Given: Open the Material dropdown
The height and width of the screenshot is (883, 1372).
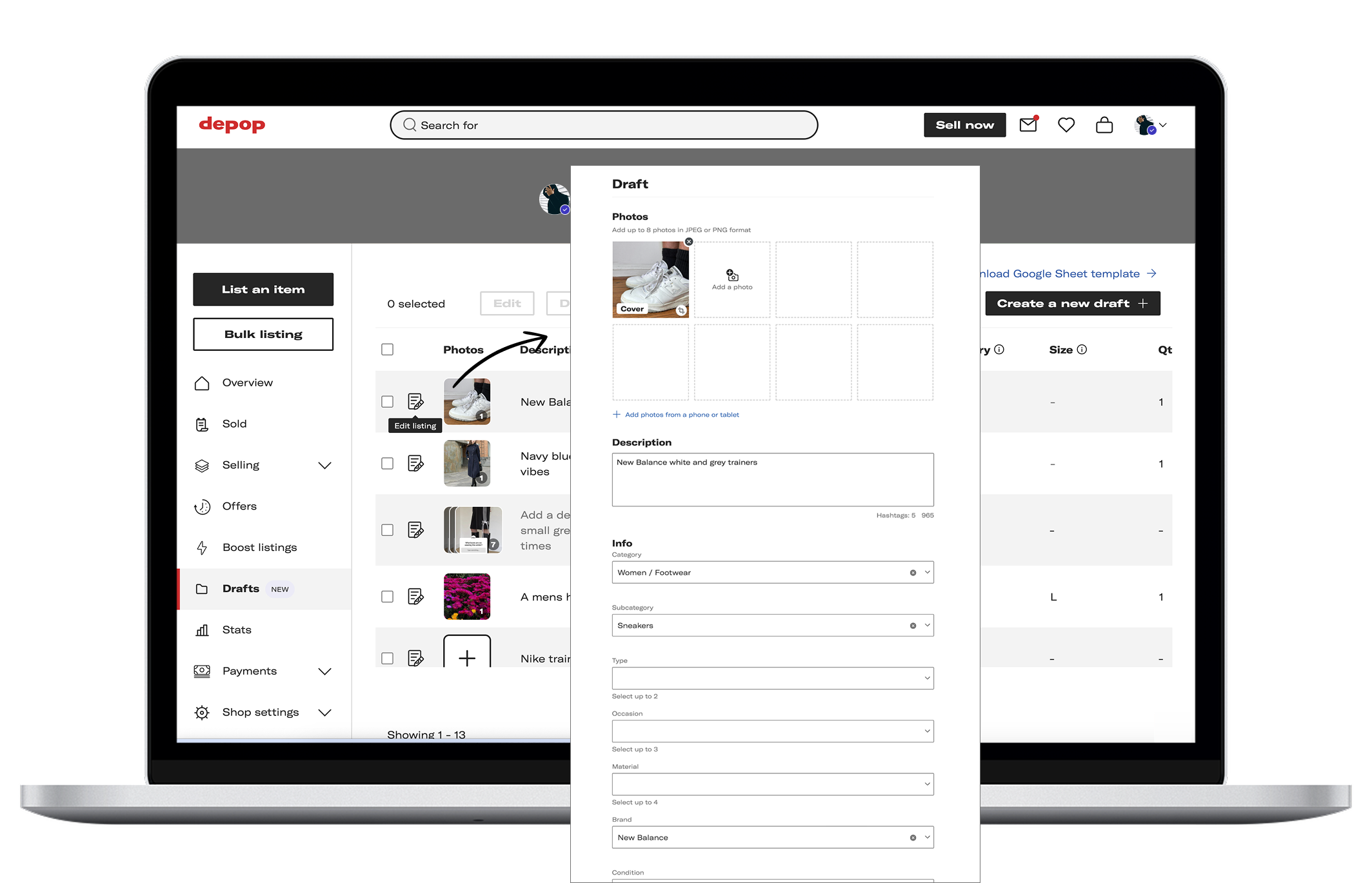Looking at the screenshot, I should click(772, 784).
